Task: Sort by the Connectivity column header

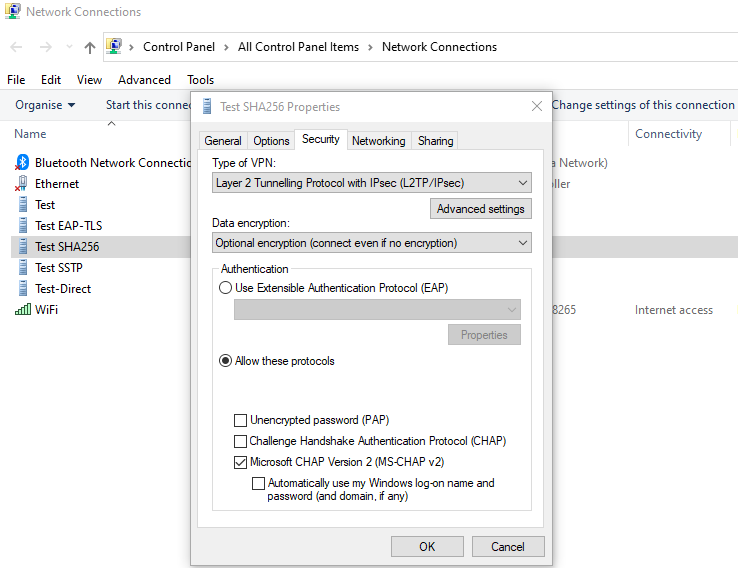Action: [668, 134]
